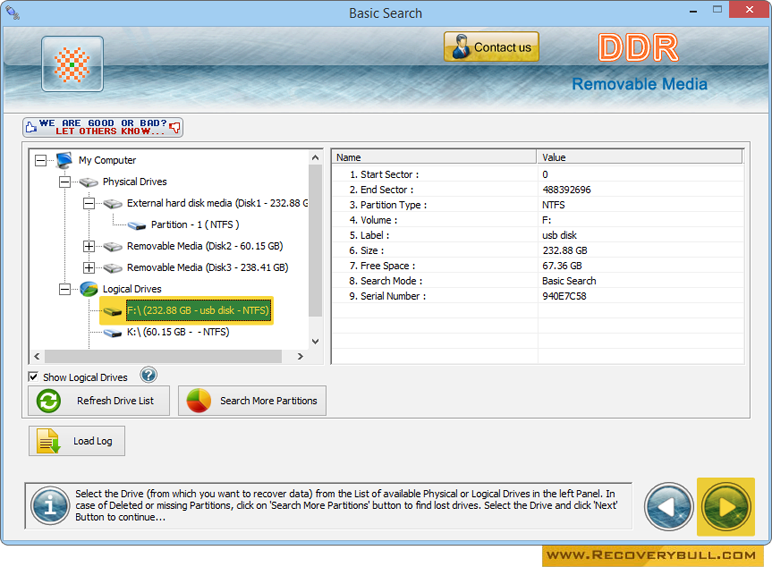Click the Contact us button

click(x=491, y=47)
